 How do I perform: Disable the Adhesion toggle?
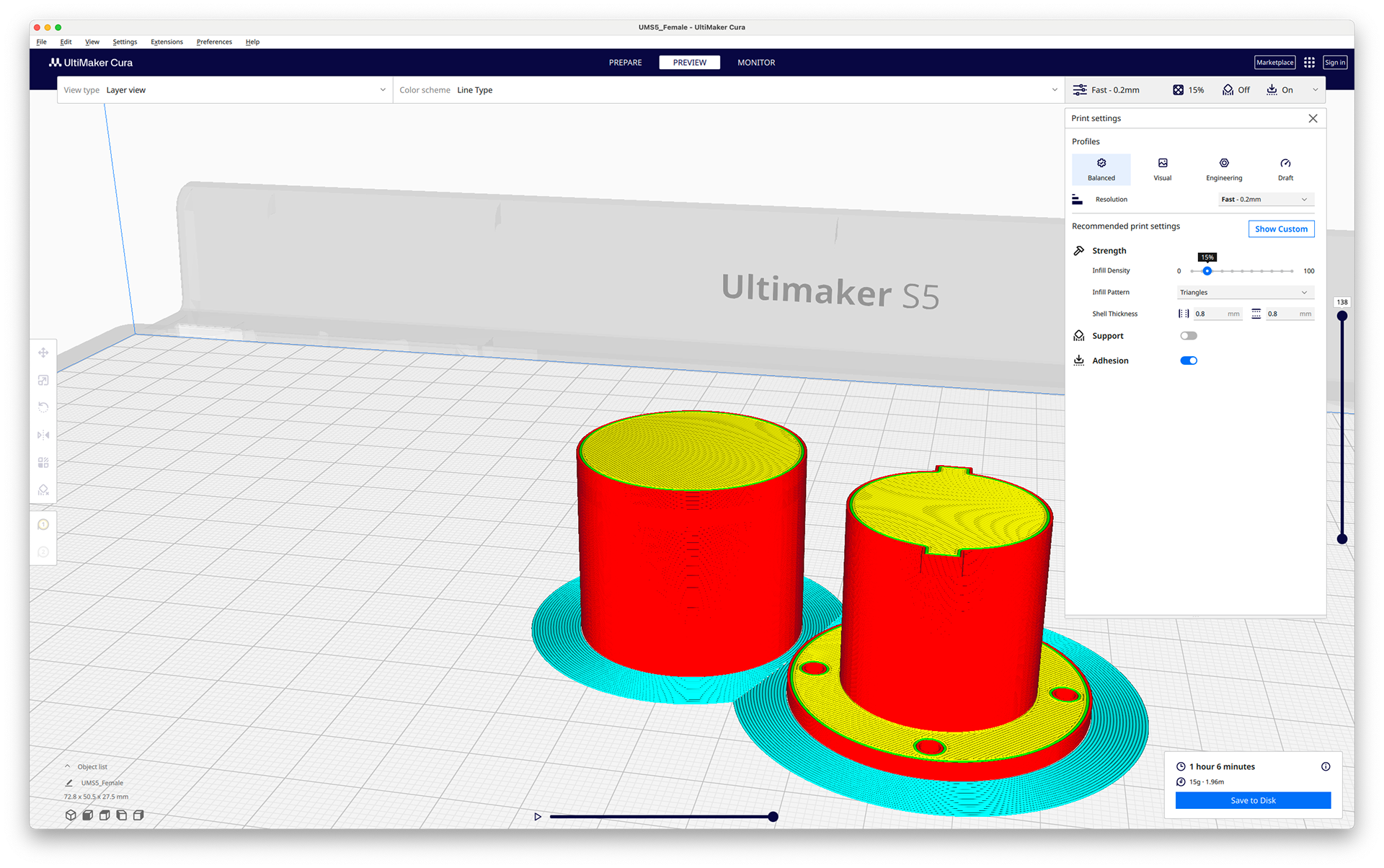pos(1189,360)
